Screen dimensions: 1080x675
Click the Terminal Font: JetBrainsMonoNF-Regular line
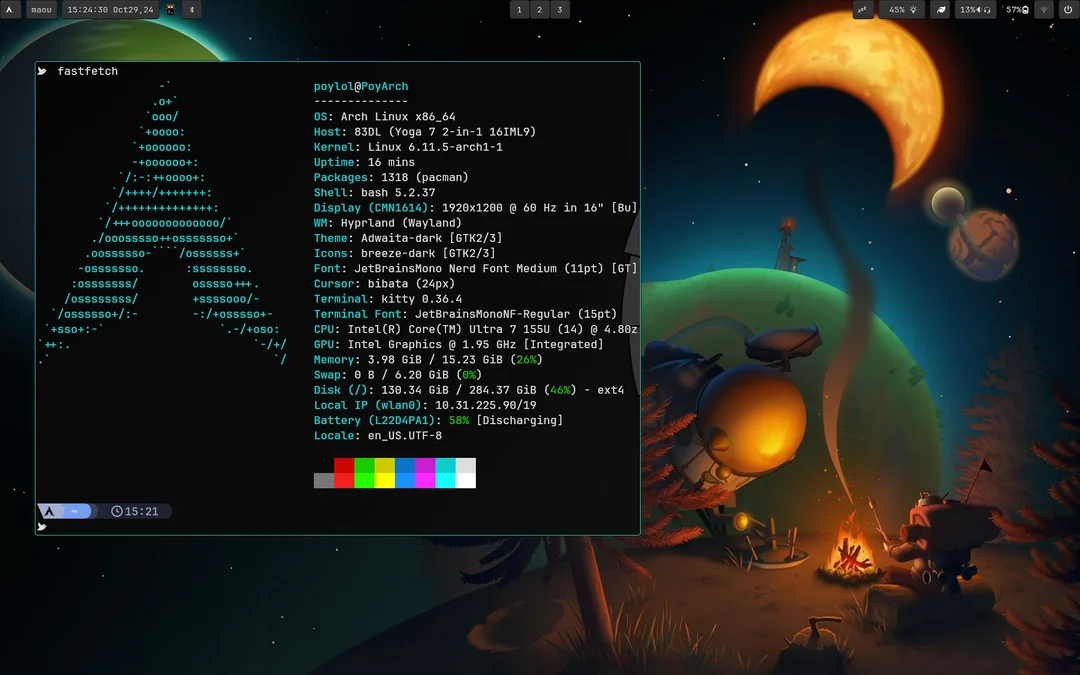(x=465, y=313)
